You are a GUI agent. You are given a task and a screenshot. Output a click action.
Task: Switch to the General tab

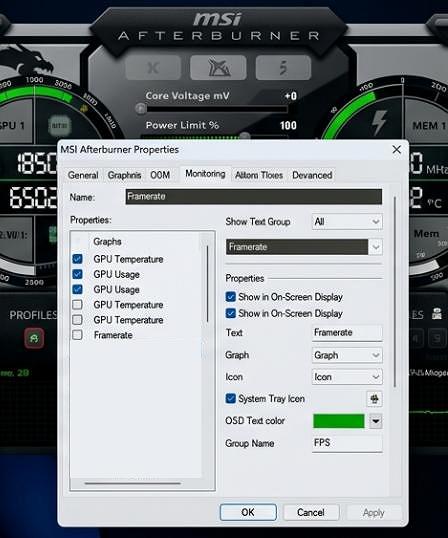tap(83, 175)
